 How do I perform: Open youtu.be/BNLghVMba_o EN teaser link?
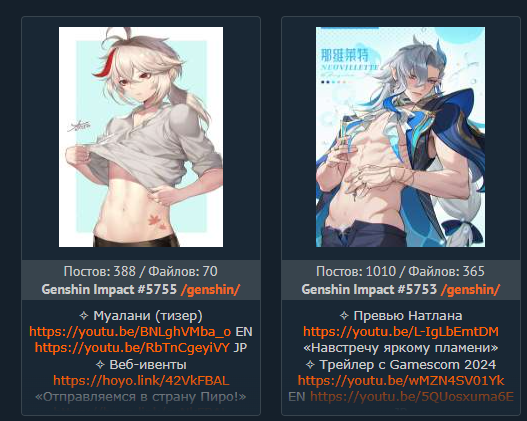click(130, 332)
